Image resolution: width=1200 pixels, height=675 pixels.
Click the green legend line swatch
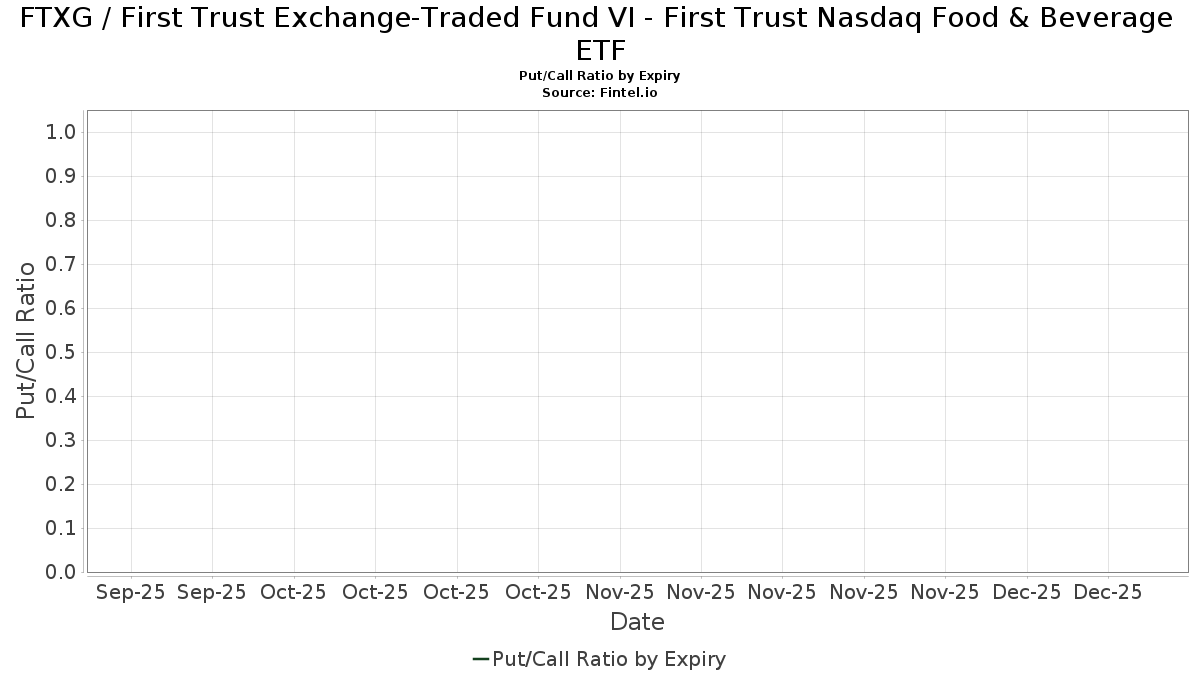[x=480, y=659]
